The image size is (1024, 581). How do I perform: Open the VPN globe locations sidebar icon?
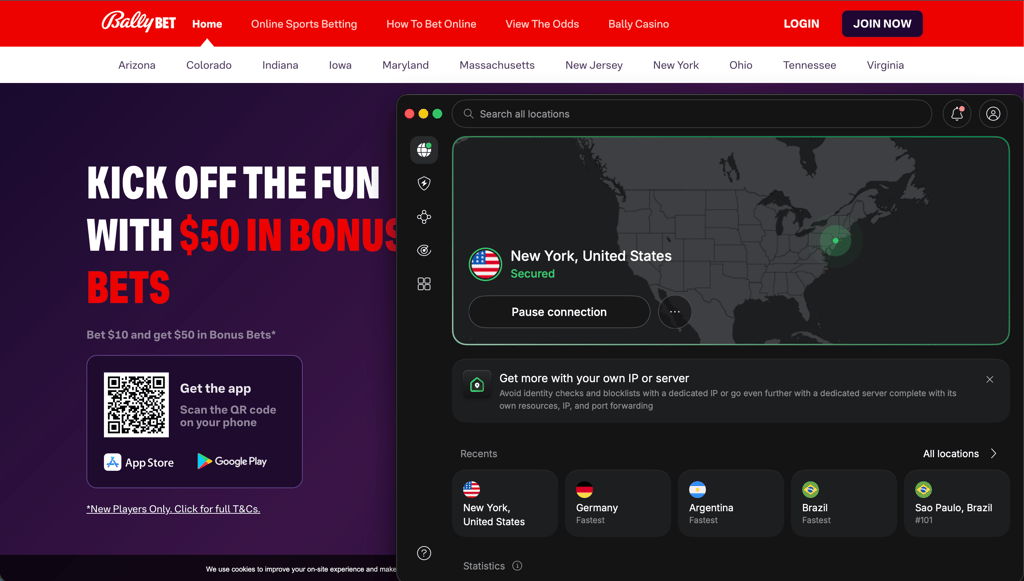[x=424, y=150]
